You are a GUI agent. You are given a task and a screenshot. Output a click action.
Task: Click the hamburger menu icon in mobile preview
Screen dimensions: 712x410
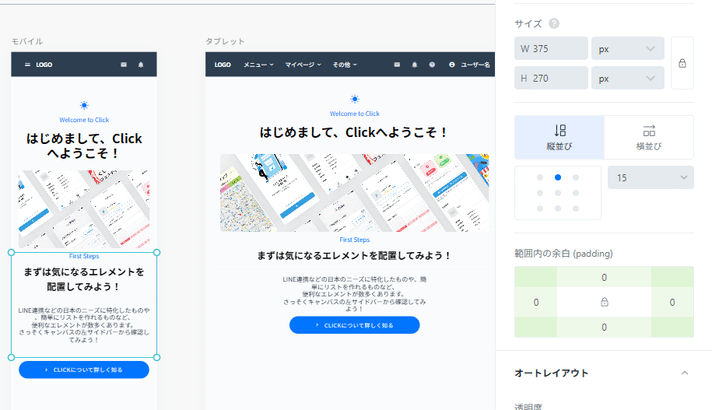point(27,64)
